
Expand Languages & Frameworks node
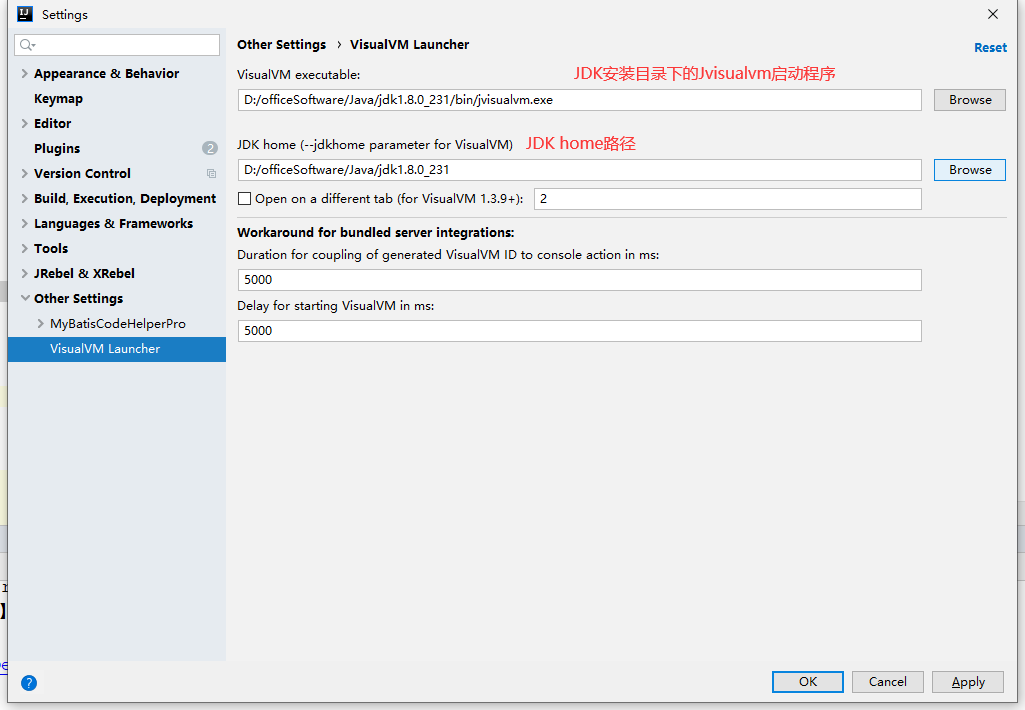pos(25,224)
